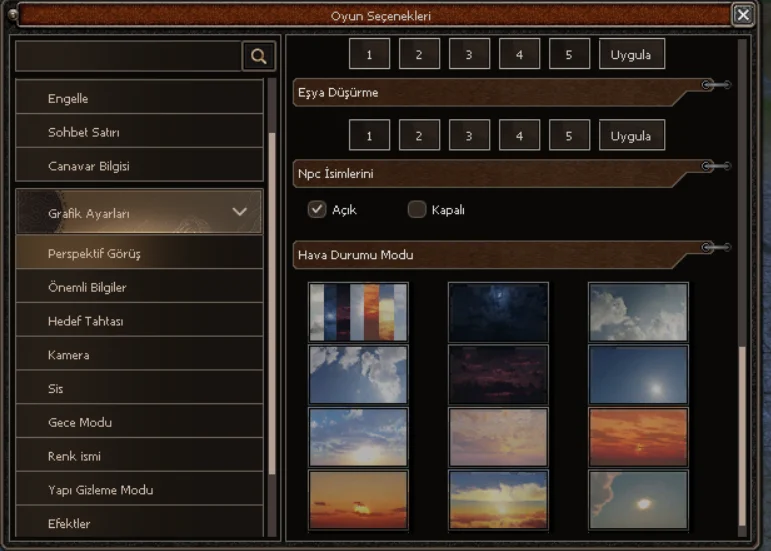Click the search magnifier icon
The width and height of the screenshot is (771, 551).
click(259, 57)
